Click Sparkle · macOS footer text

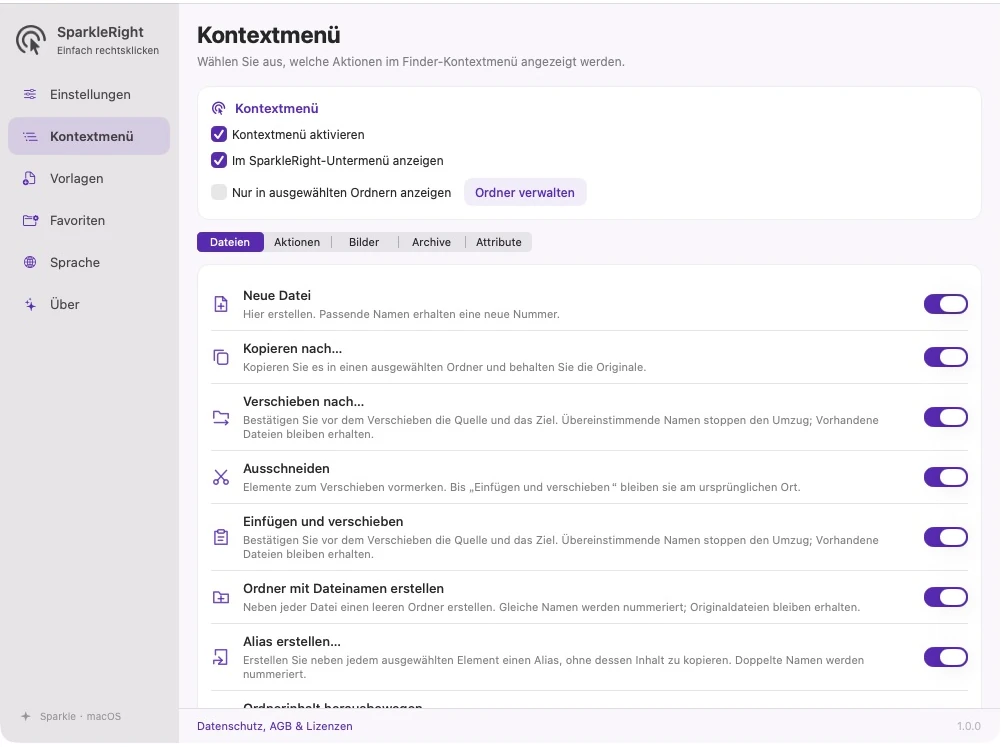80,716
